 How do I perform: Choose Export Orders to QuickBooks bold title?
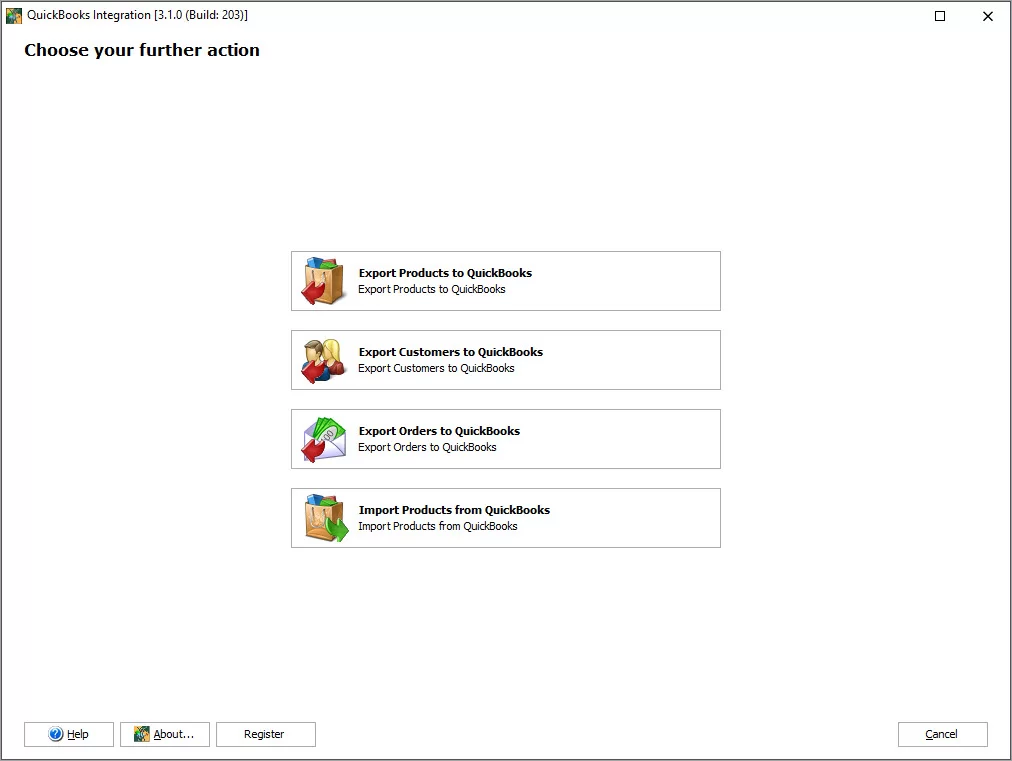pos(439,431)
